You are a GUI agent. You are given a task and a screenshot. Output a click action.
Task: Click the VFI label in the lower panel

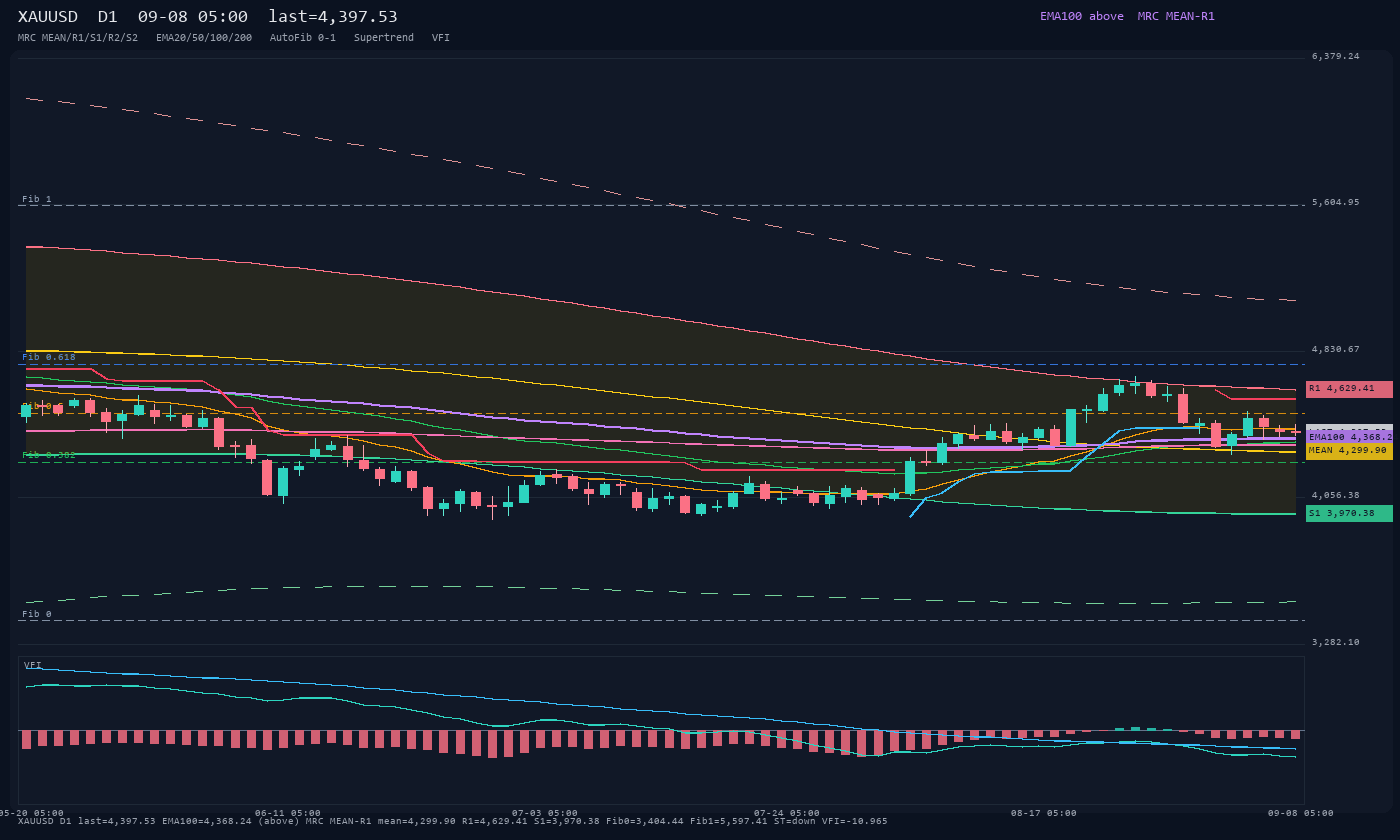(x=33, y=665)
